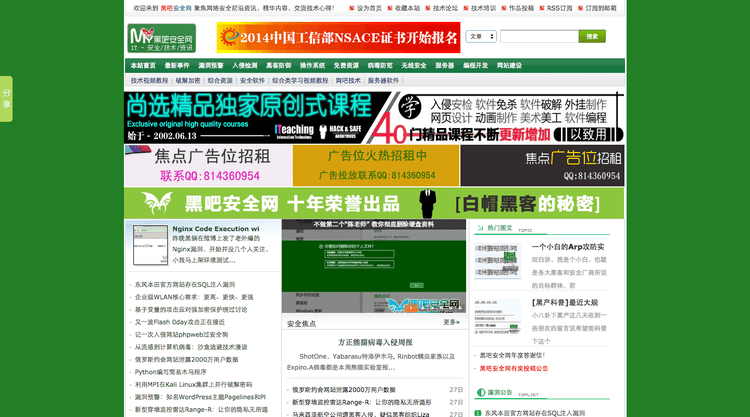Screen dimensions: 750x417
Task: Open 无线安全 navigation item
Action: [x=414, y=65]
